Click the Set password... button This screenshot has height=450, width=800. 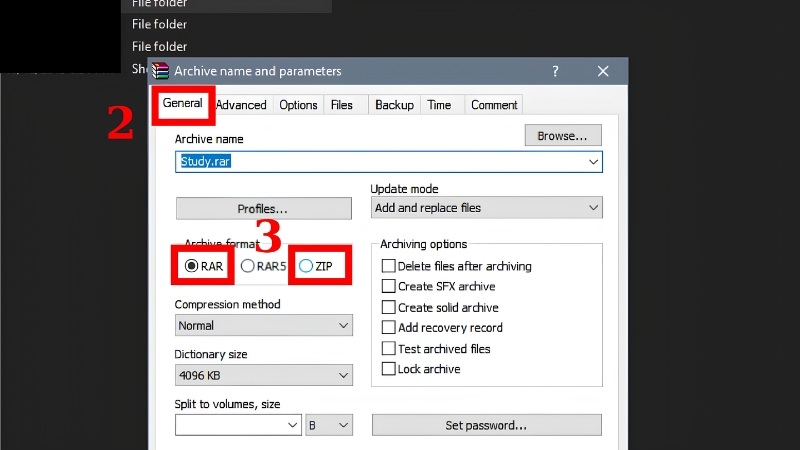[x=486, y=425]
